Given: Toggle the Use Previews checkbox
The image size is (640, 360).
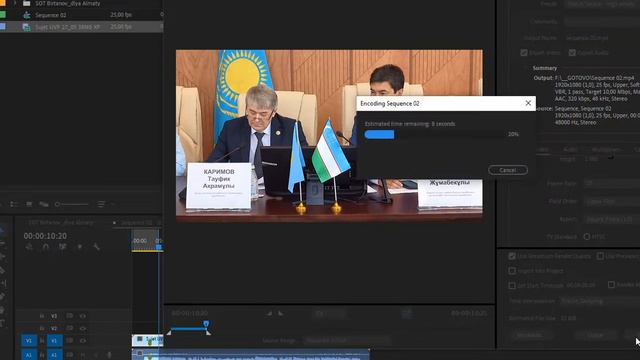Looking at the screenshot, I should pyautogui.click(x=600, y=256).
